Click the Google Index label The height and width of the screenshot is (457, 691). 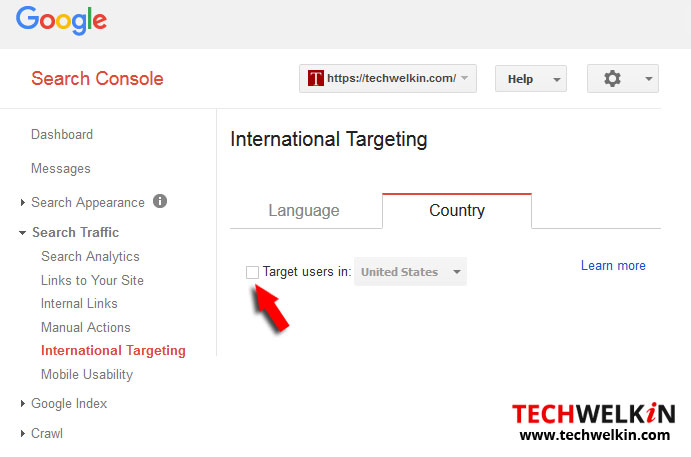pos(69,404)
